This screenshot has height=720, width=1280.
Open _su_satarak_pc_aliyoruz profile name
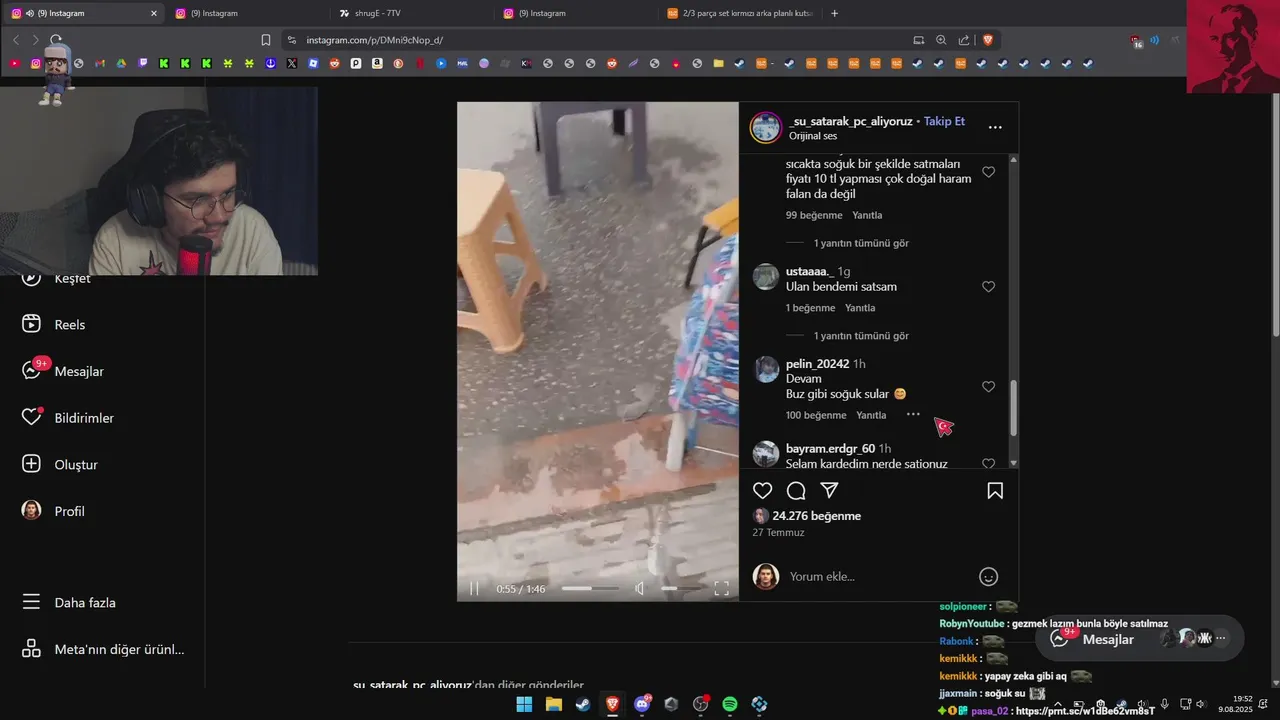851,121
